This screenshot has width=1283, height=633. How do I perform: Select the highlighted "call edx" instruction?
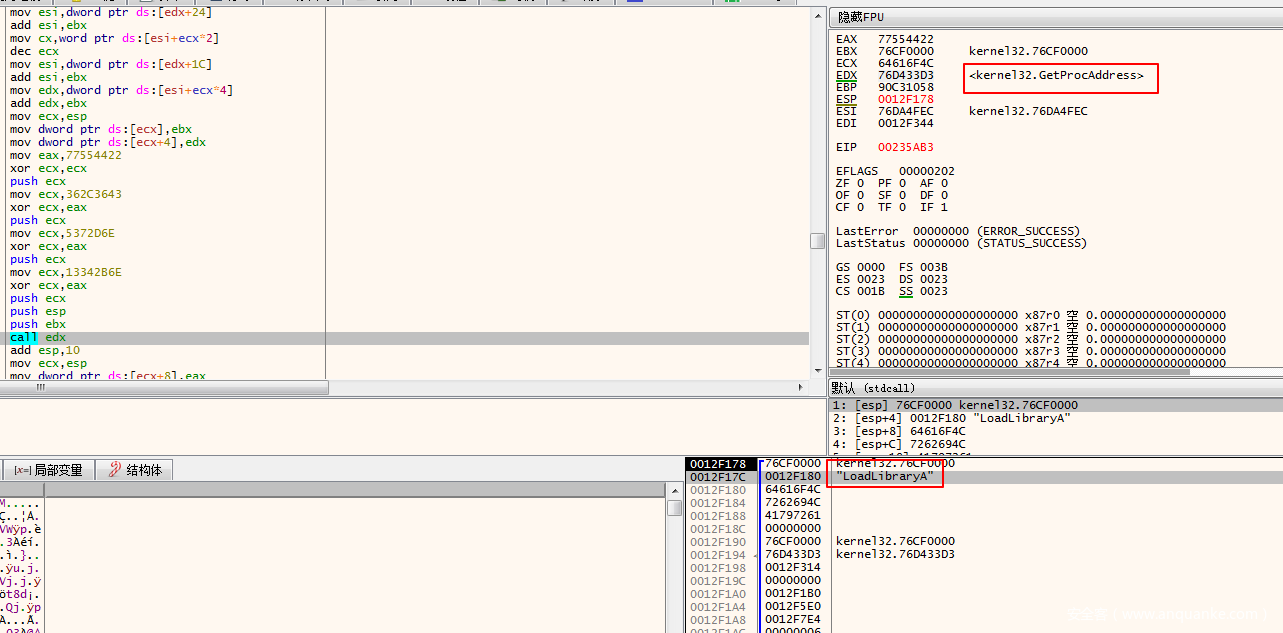(38, 338)
